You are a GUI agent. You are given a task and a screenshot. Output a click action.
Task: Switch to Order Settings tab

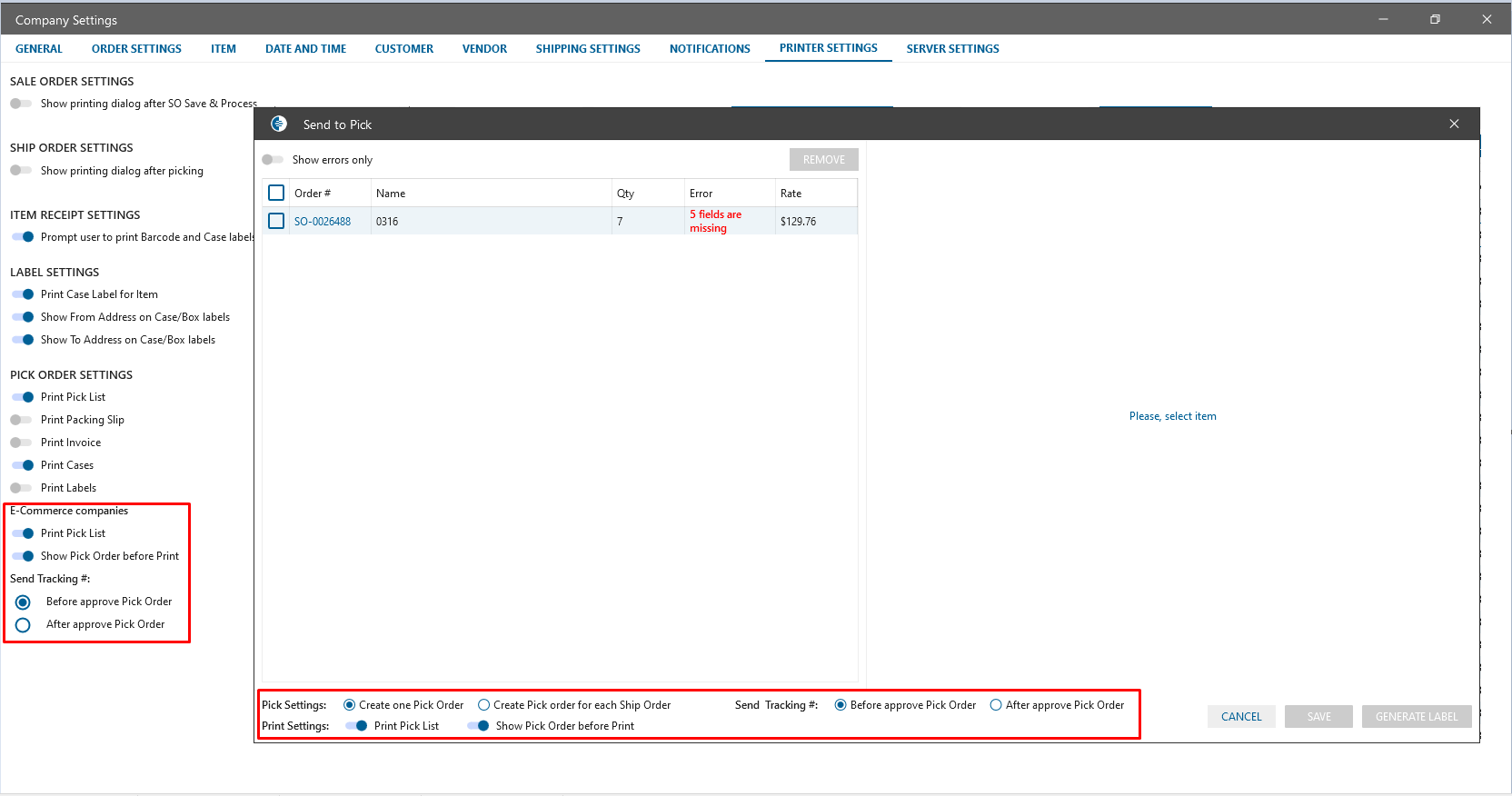coord(136,49)
